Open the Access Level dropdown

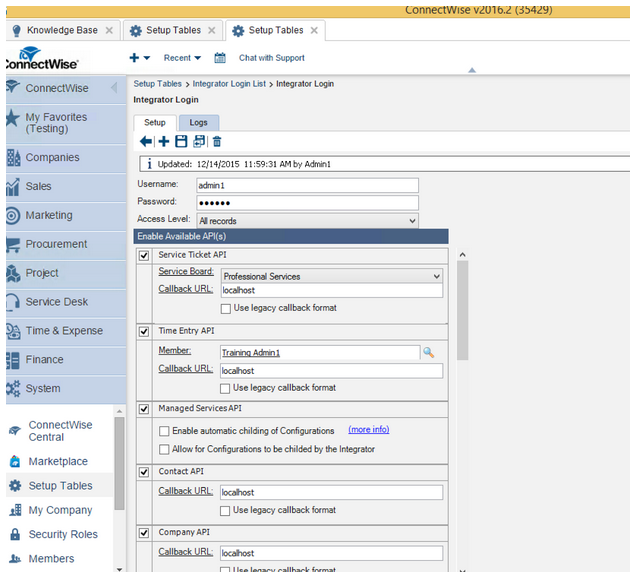[x=307, y=221]
